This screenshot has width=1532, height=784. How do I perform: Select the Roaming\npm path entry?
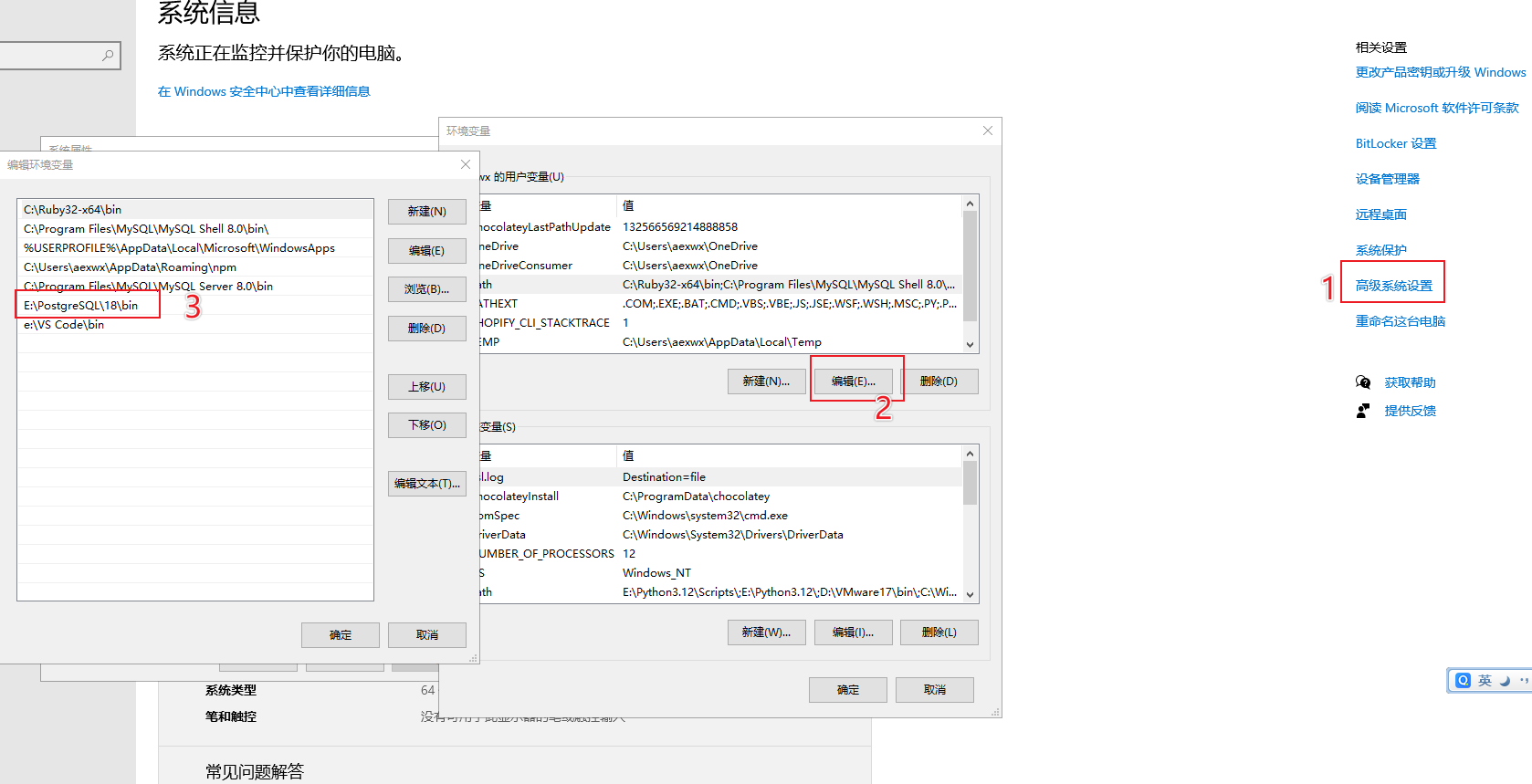pos(195,267)
